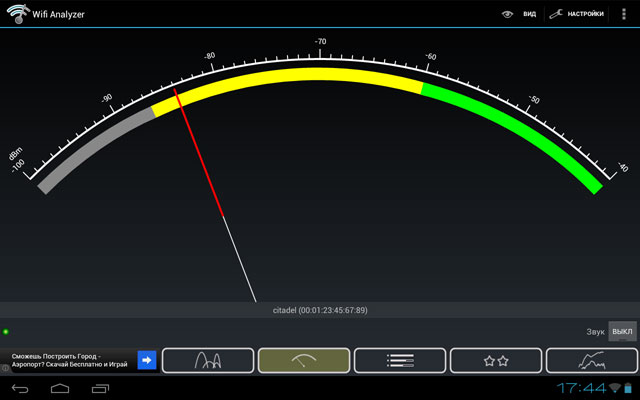Tap the green scan status indicator dot
This screenshot has width=640, height=400.
6,331
